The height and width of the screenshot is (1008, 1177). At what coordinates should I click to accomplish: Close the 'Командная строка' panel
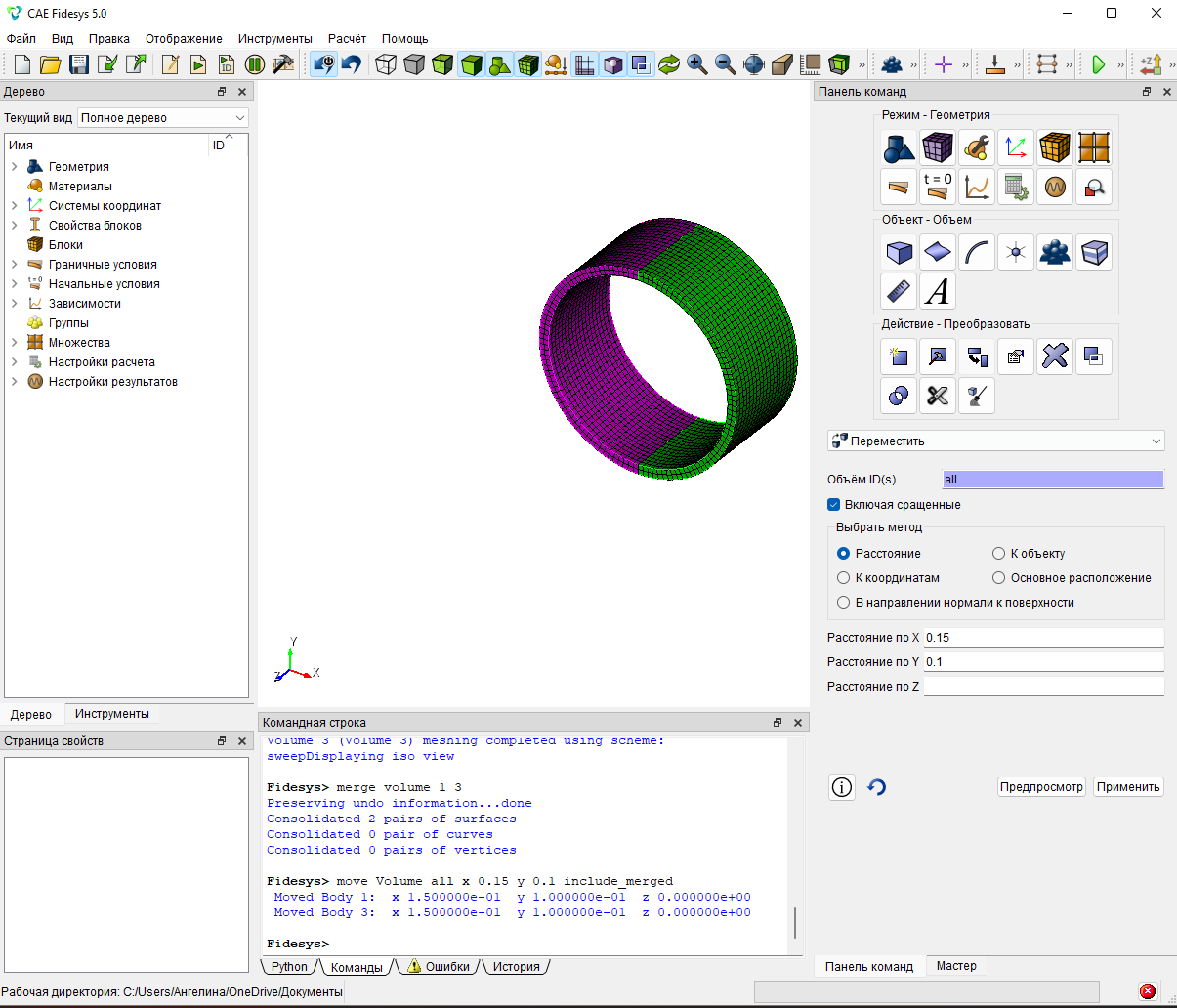798,723
